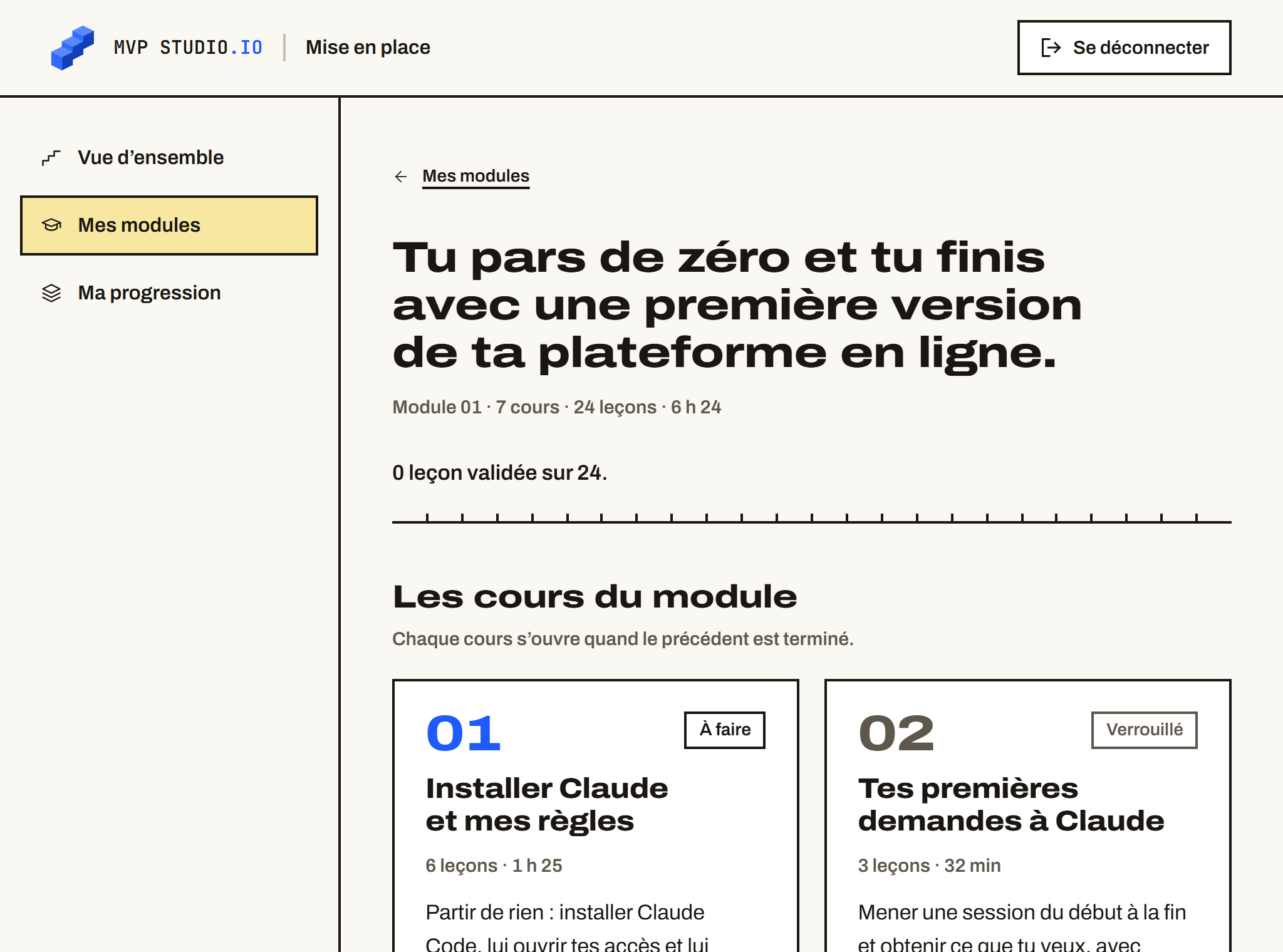This screenshot has width=1283, height=952.
Task: Click the À faire status badge
Action: 725,730
